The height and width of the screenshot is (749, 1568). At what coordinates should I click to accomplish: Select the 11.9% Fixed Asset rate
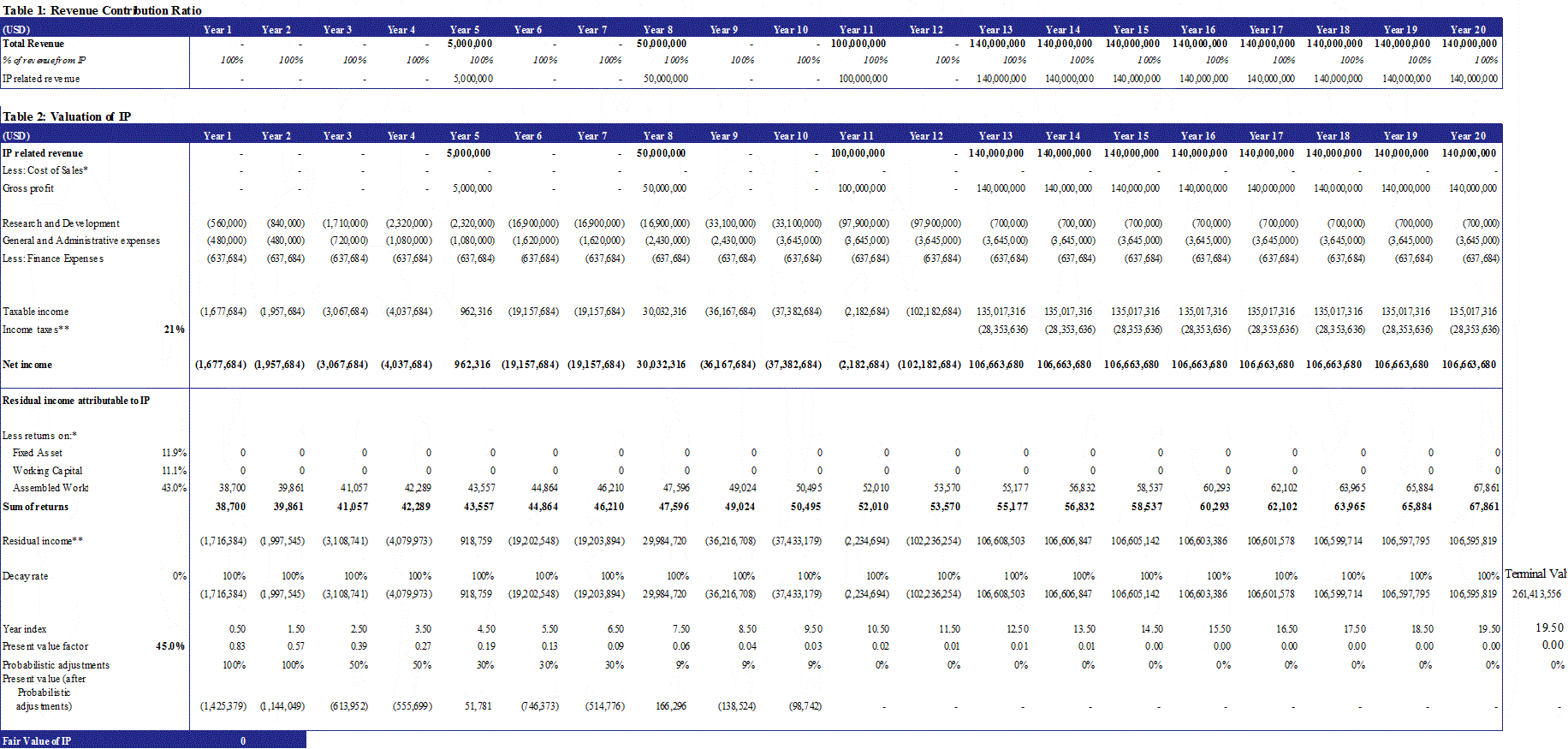[x=175, y=453]
